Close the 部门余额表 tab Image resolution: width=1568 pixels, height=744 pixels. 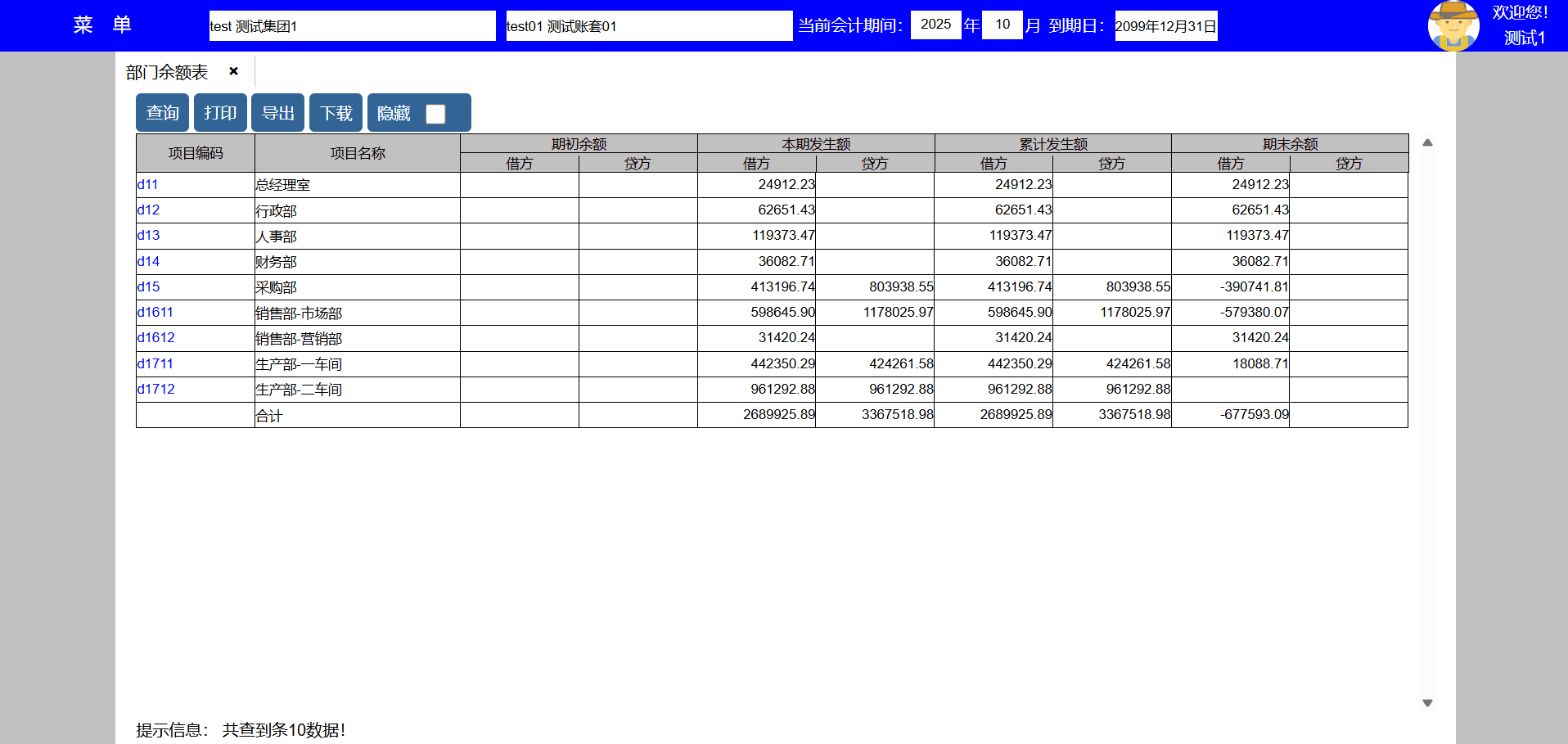point(233,71)
